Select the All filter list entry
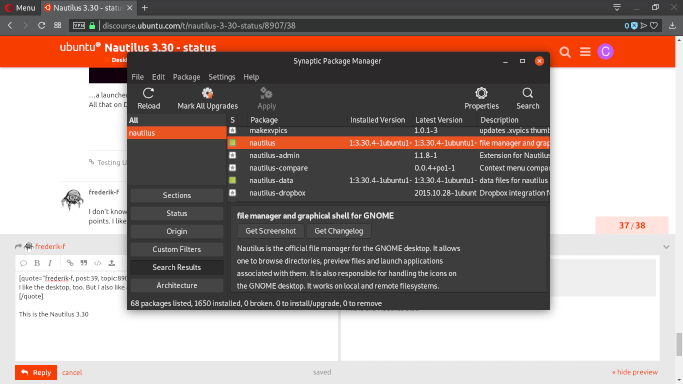The width and height of the screenshot is (683, 384). (177, 120)
